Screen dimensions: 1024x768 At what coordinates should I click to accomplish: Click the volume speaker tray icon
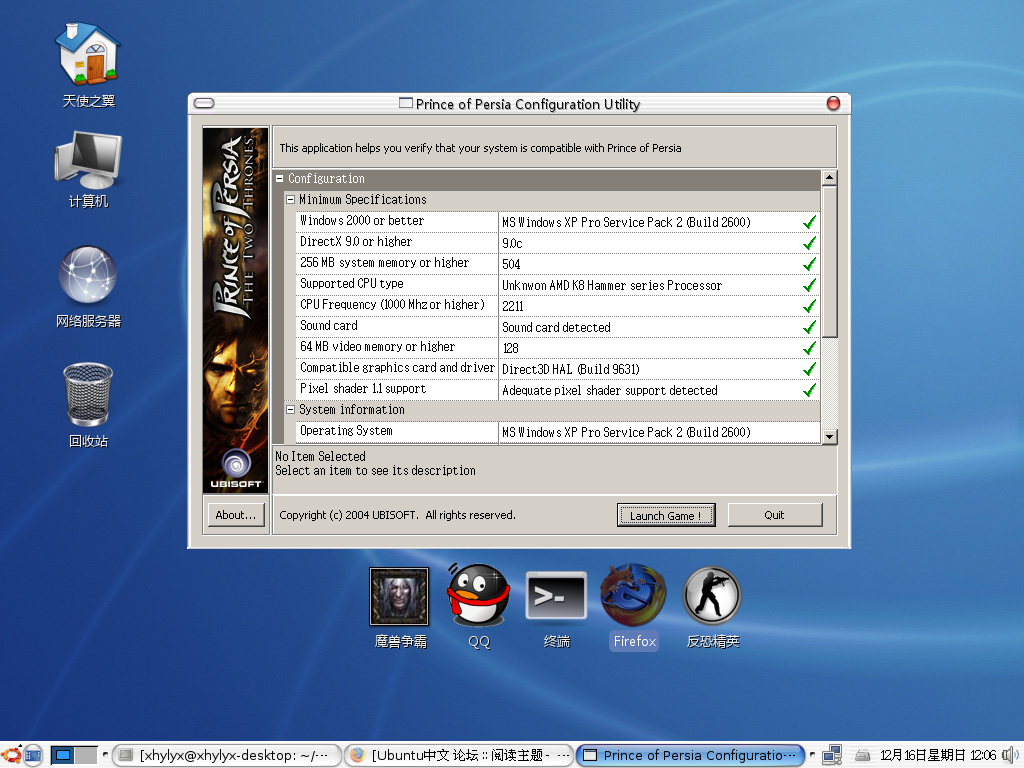pos(1010,756)
